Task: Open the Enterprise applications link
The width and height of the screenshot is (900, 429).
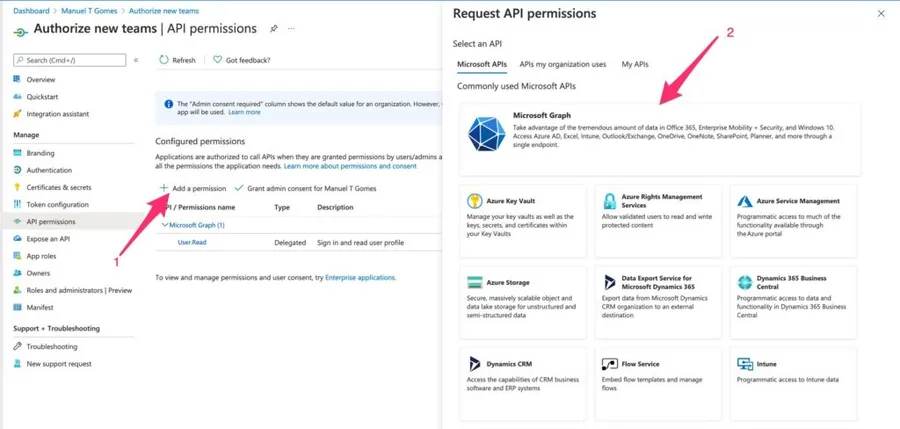Action: 360,277
